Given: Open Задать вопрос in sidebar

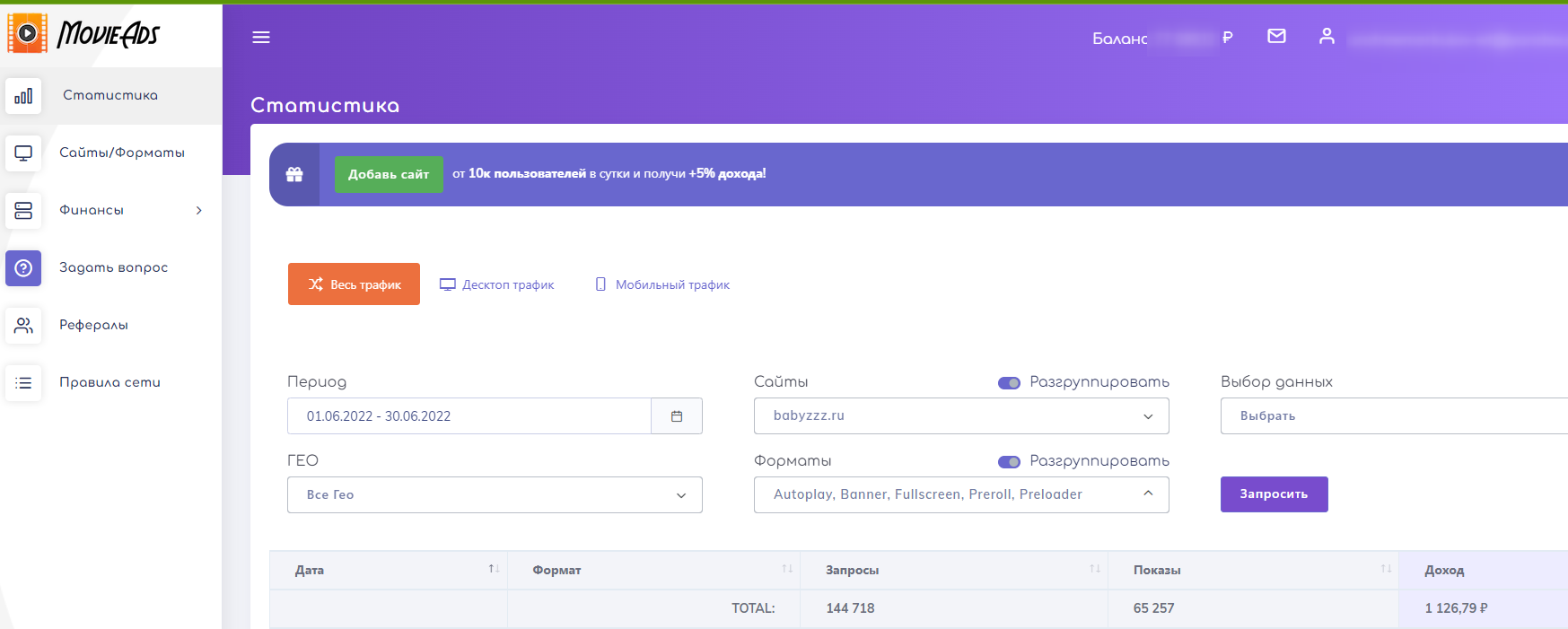Looking at the screenshot, I should pyautogui.click(x=114, y=267).
